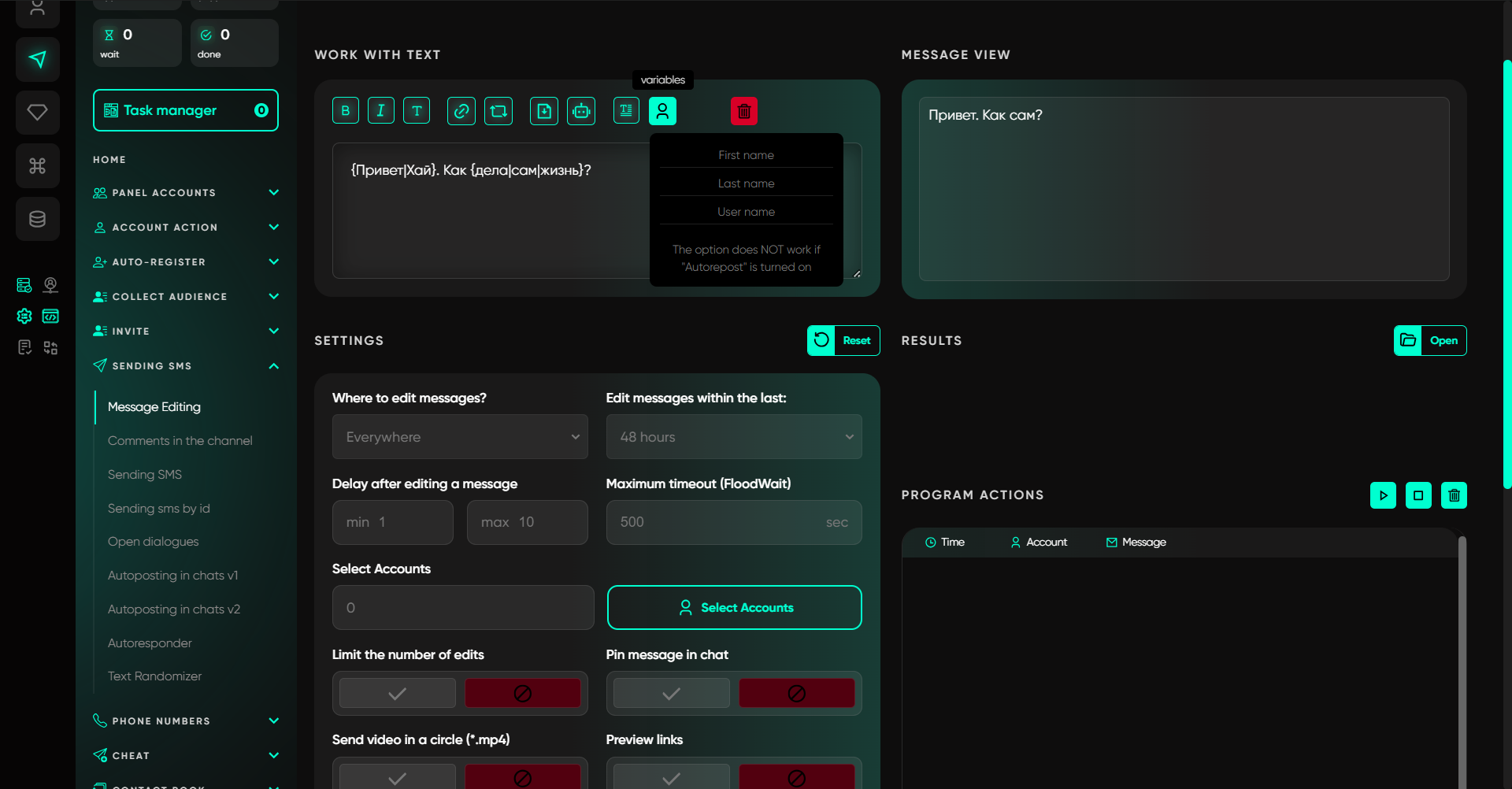
Task: Start the program with play button
Action: [x=1383, y=495]
